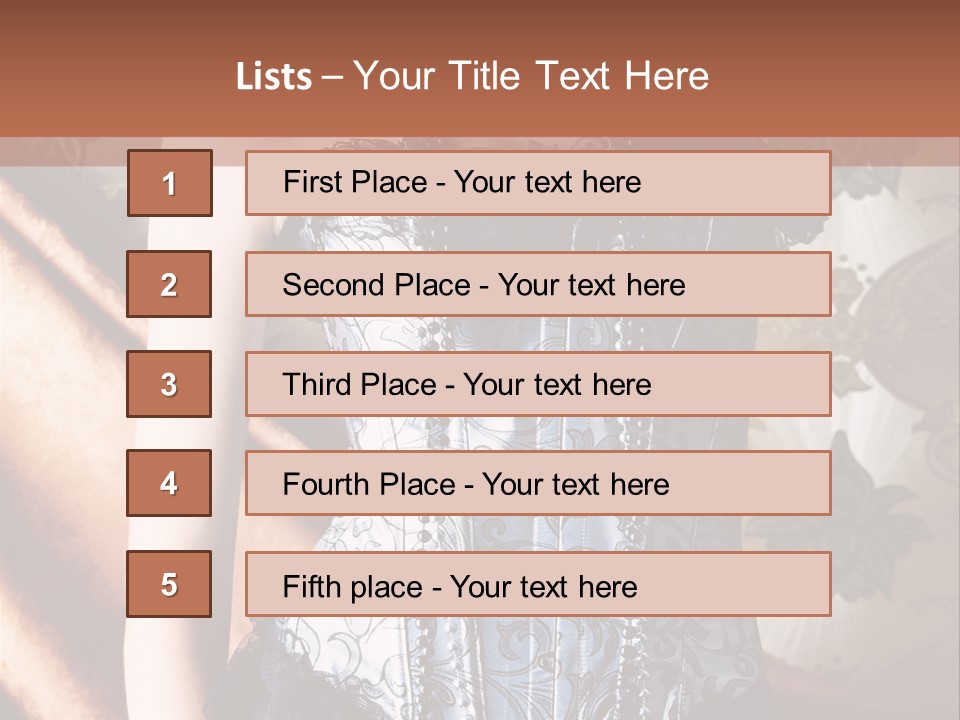The width and height of the screenshot is (960, 720).
Task: Select the word Fourth in list item
Action: [325, 484]
